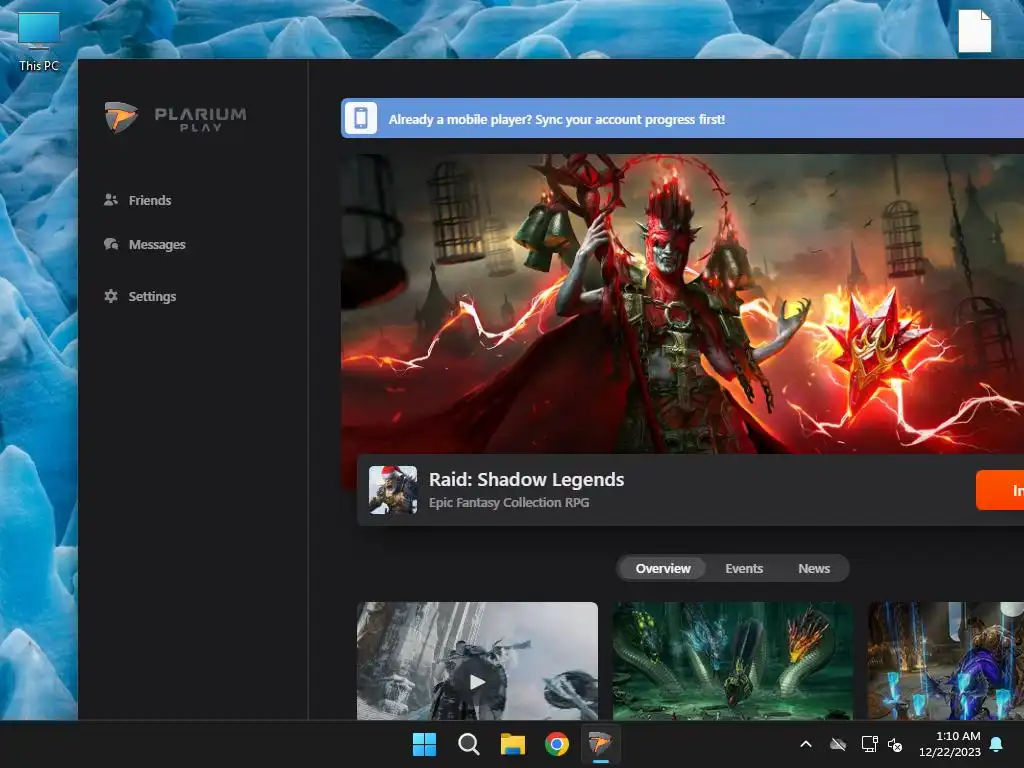
Task: Open the Messages section
Action: click(x=145, y=244)
